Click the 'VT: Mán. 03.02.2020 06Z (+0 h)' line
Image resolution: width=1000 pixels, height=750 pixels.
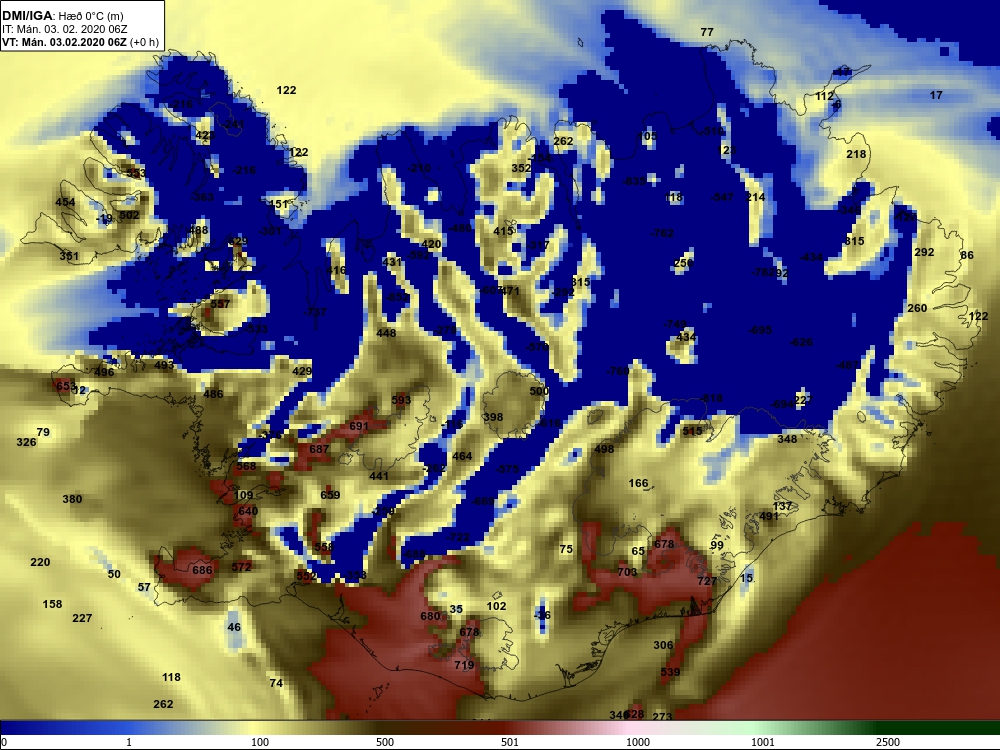click(x=80, y=42)
